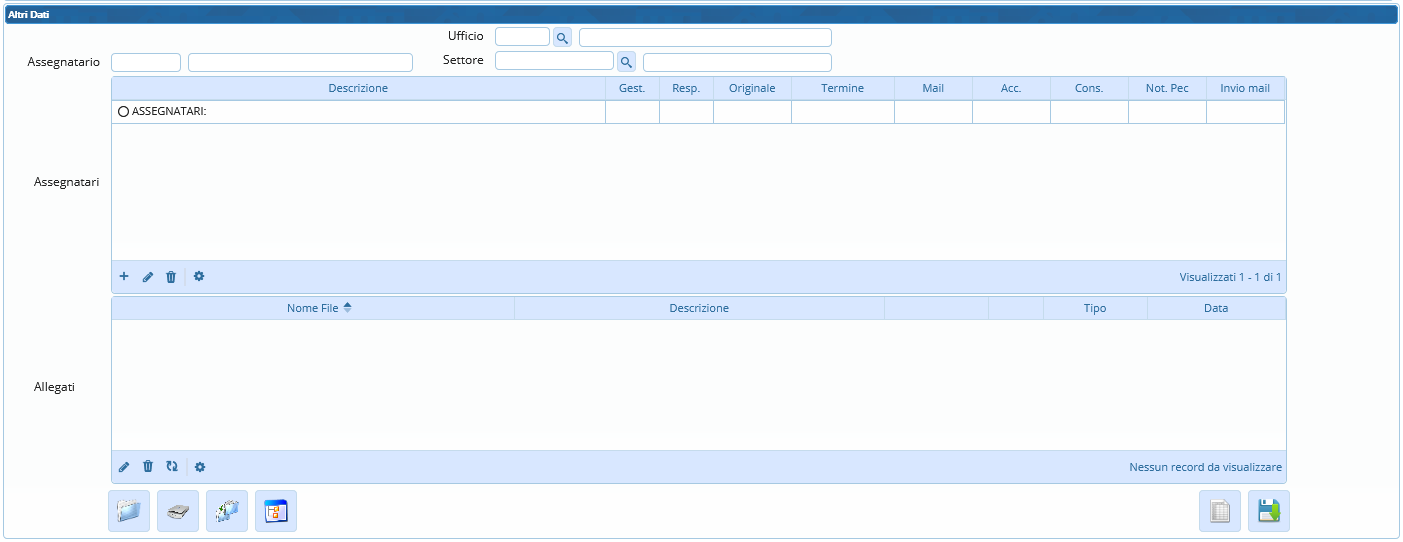Click the spreadsheet document icon button
The image size is (1403, 542).
[1220, 511]
